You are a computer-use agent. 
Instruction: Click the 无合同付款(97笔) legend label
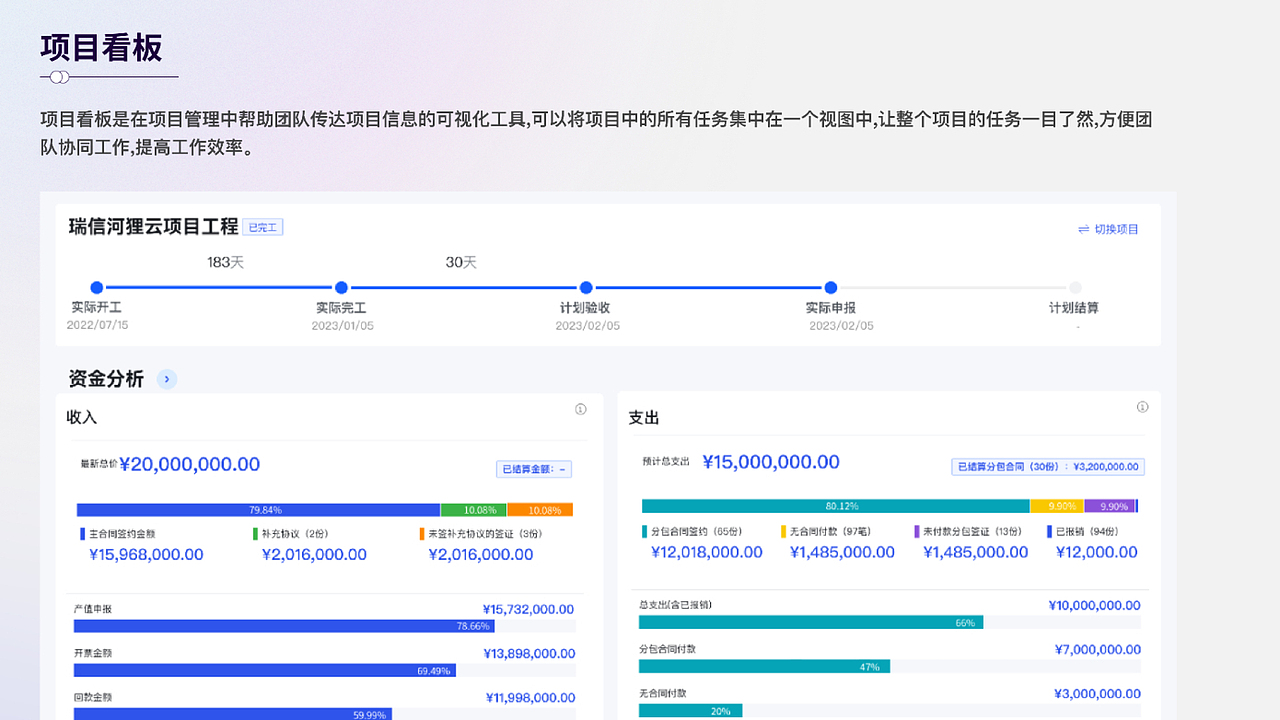(x=830, y=532)
